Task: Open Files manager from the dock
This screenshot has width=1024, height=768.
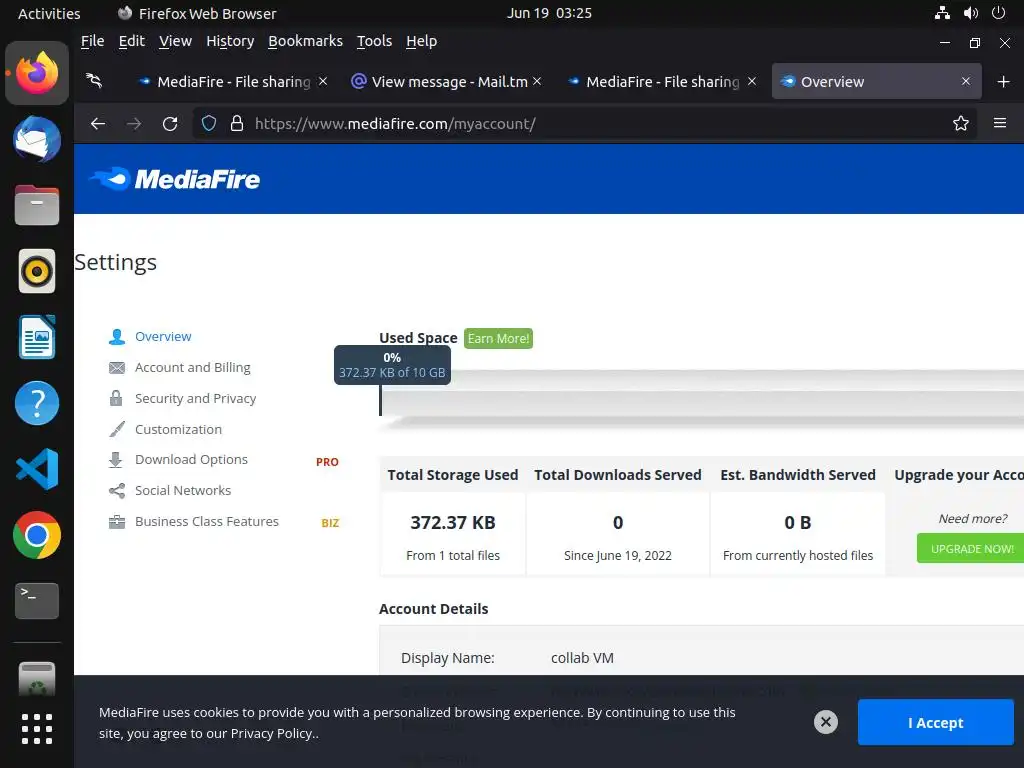Action: coord(37,205)
